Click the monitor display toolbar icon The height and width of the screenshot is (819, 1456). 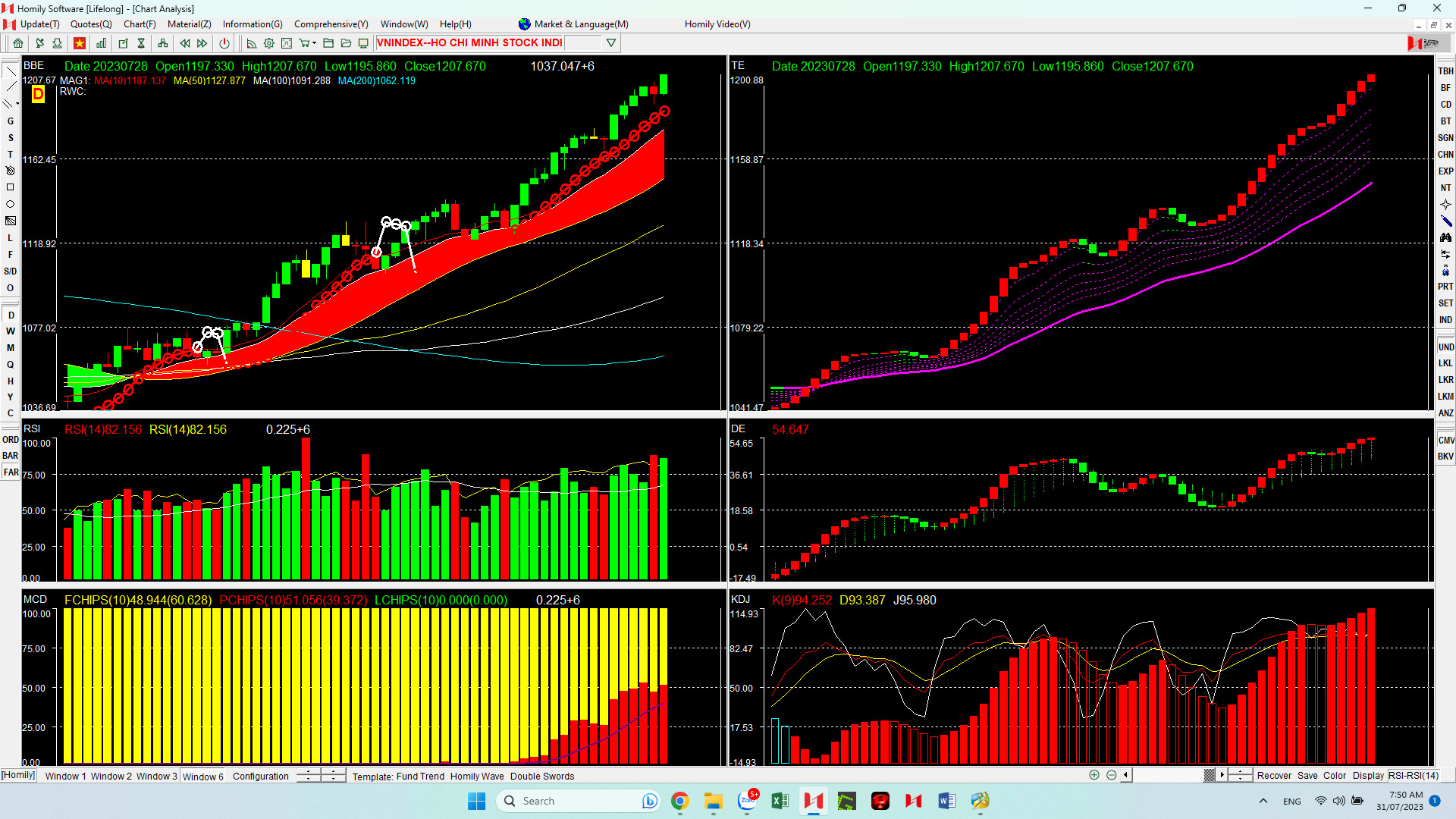coord(363,43)
